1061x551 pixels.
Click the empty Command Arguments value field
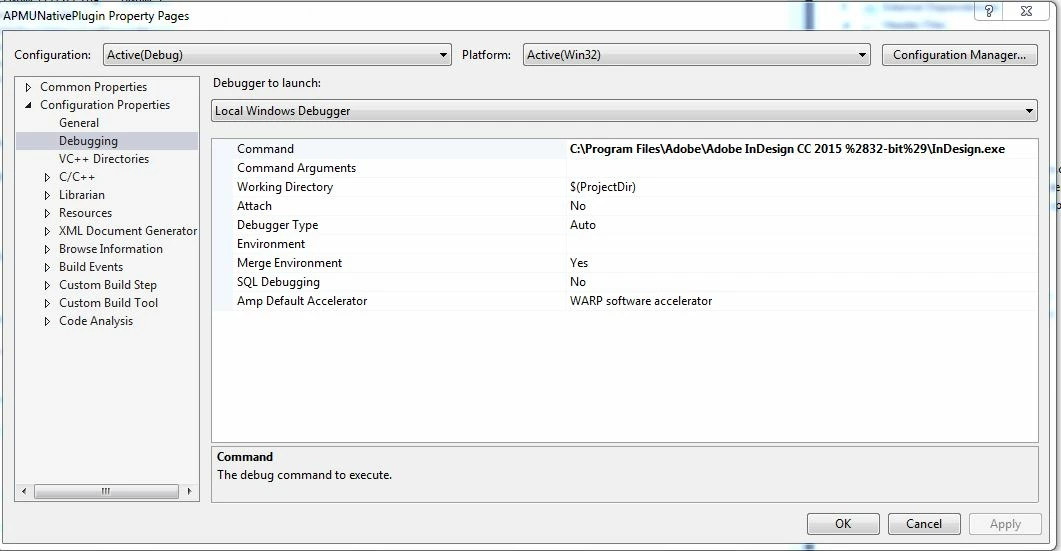pos(802,168)
